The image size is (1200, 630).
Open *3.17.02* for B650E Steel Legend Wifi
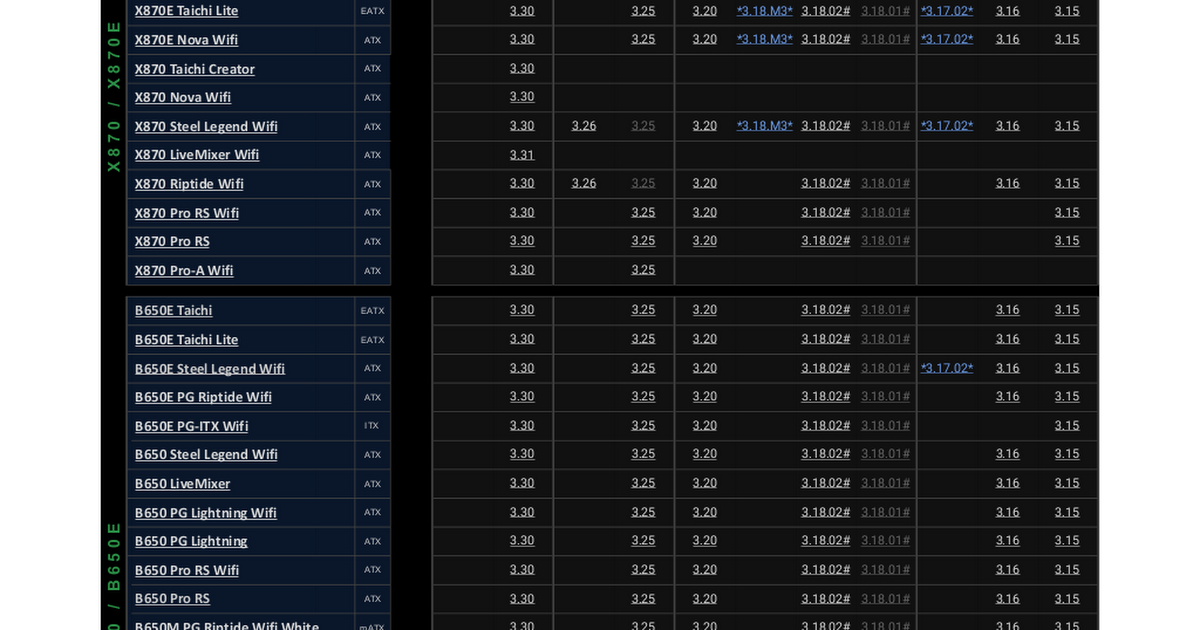click(x=947, y=368)
